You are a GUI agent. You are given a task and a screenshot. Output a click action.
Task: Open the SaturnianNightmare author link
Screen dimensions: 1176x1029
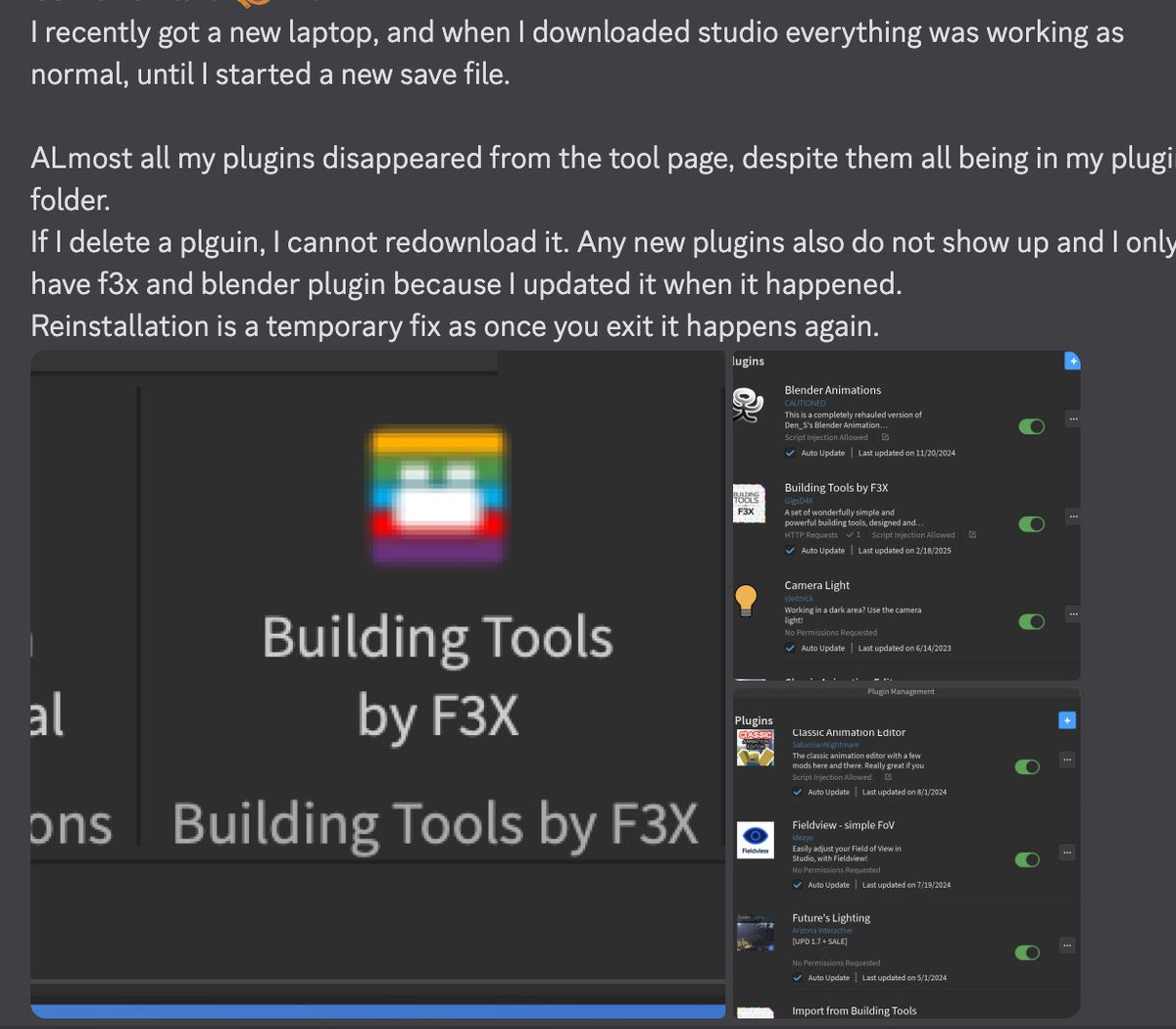[825, 745]
